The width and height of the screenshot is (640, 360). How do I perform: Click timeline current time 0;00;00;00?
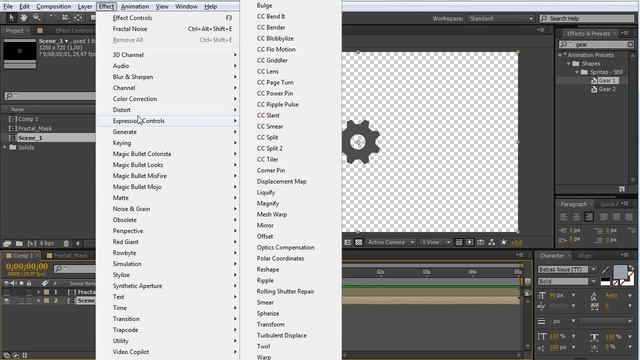pyautogui.click(x=27, y=266)
